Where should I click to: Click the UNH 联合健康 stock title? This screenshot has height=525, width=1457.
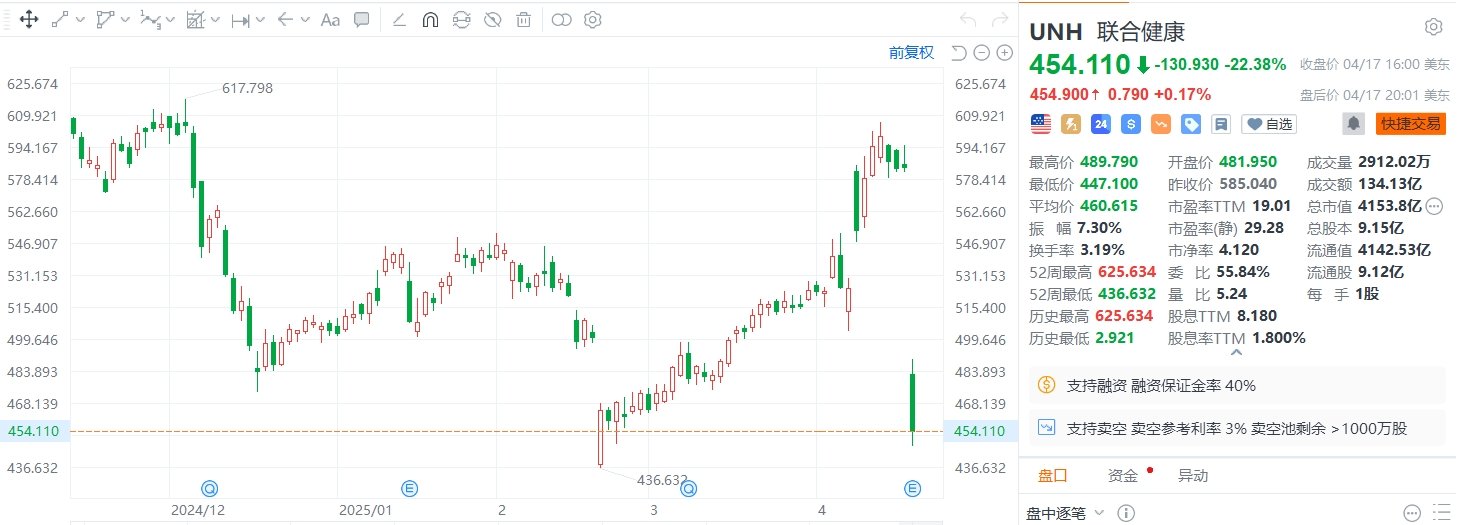coord(1107,31)
